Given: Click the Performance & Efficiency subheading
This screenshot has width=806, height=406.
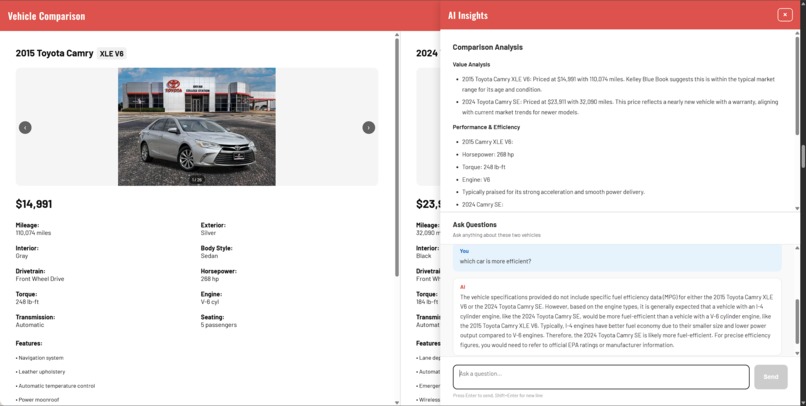Looking at the screenshot, I should coord(486,127).
